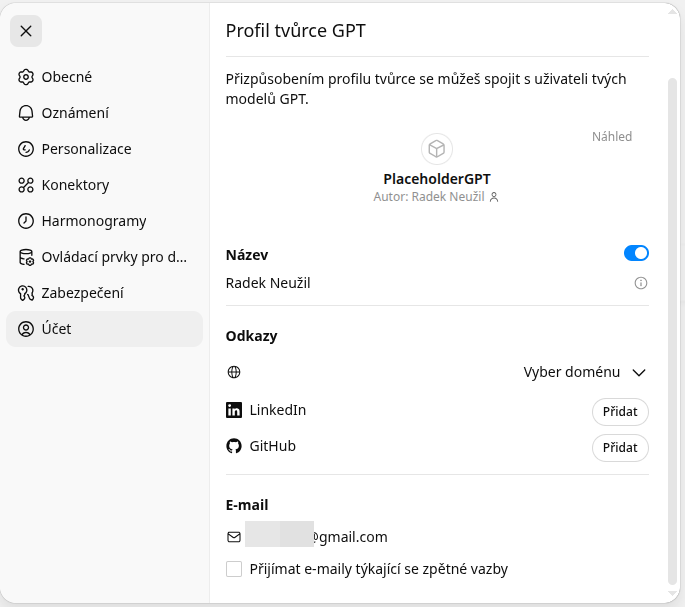Click the vertical scrollbar of the profile panel
685x607 pixels.
coord(672,330)
